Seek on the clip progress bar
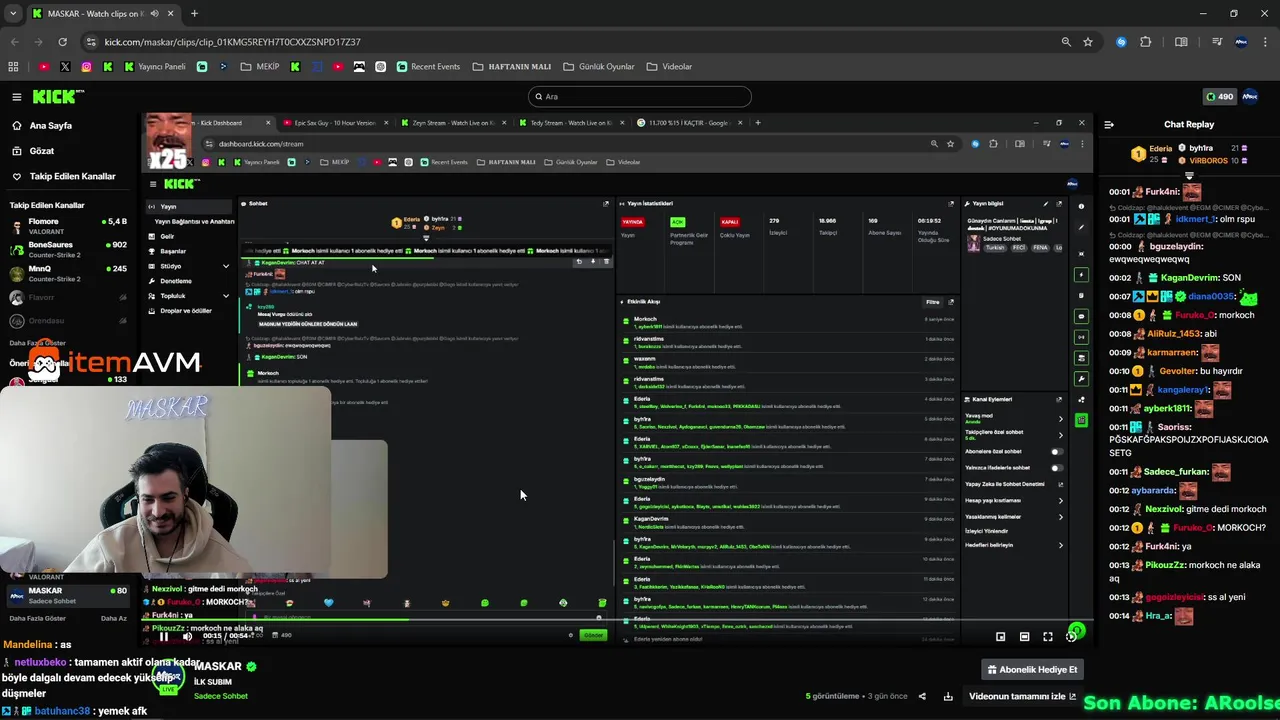Screen dimensions: 1280x720 618,620
